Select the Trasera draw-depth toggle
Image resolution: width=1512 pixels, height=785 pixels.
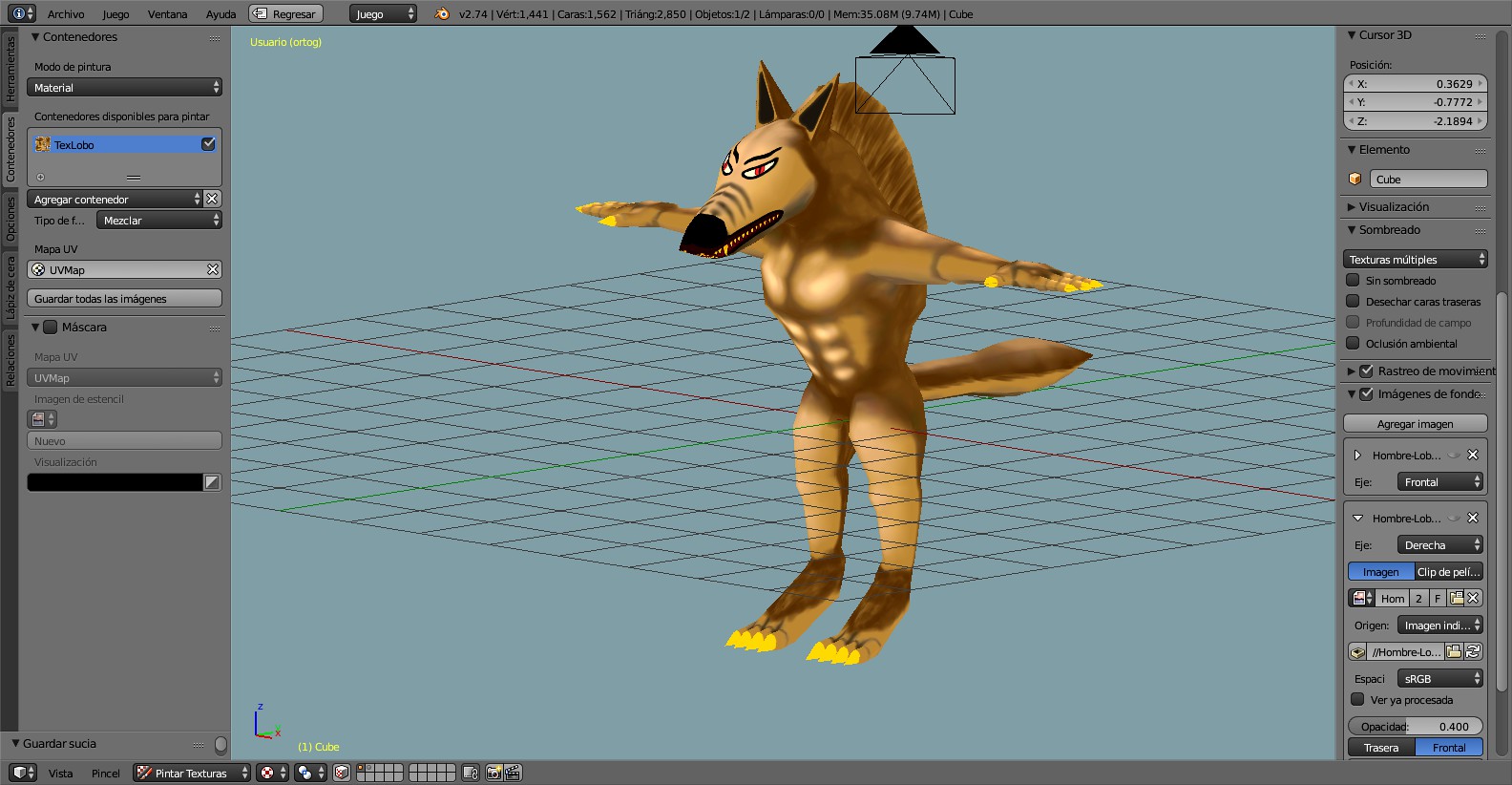point(1381,747)
